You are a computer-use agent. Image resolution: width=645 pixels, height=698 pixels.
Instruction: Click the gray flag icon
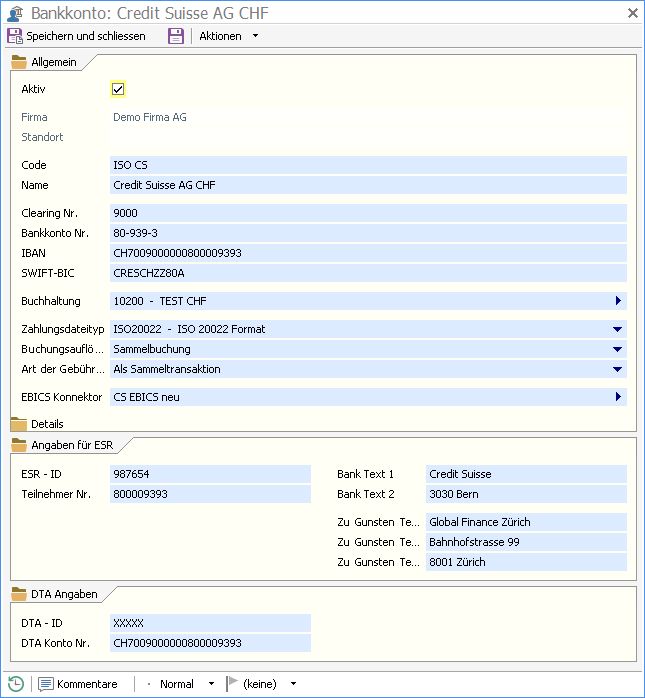click(233, 684)
